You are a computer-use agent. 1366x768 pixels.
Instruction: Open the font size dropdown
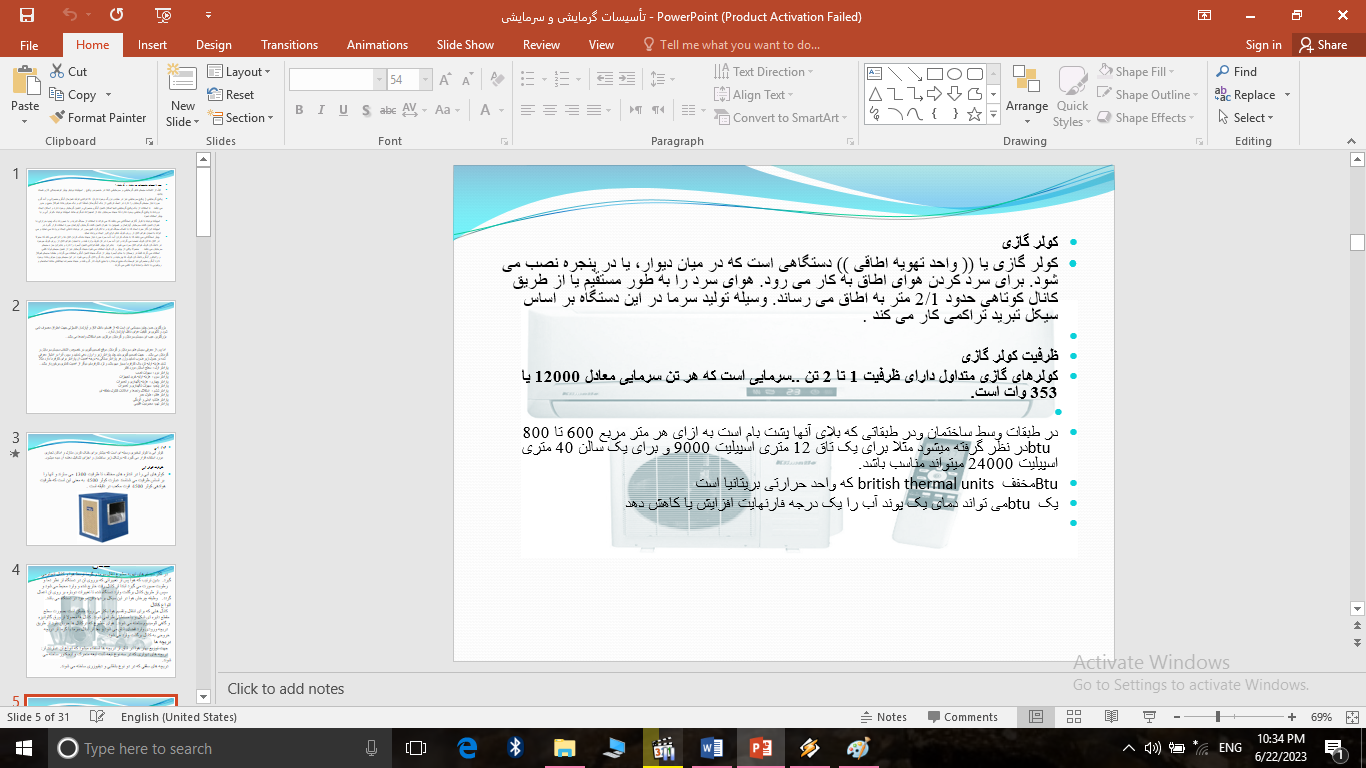(x=425, y=78)
